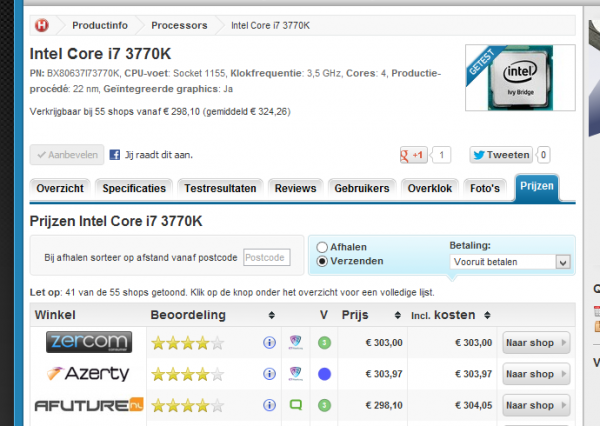Click Afuture green stock status dot
The height and width of the screenshot is (426, 600).
click(x=324, y=405)
